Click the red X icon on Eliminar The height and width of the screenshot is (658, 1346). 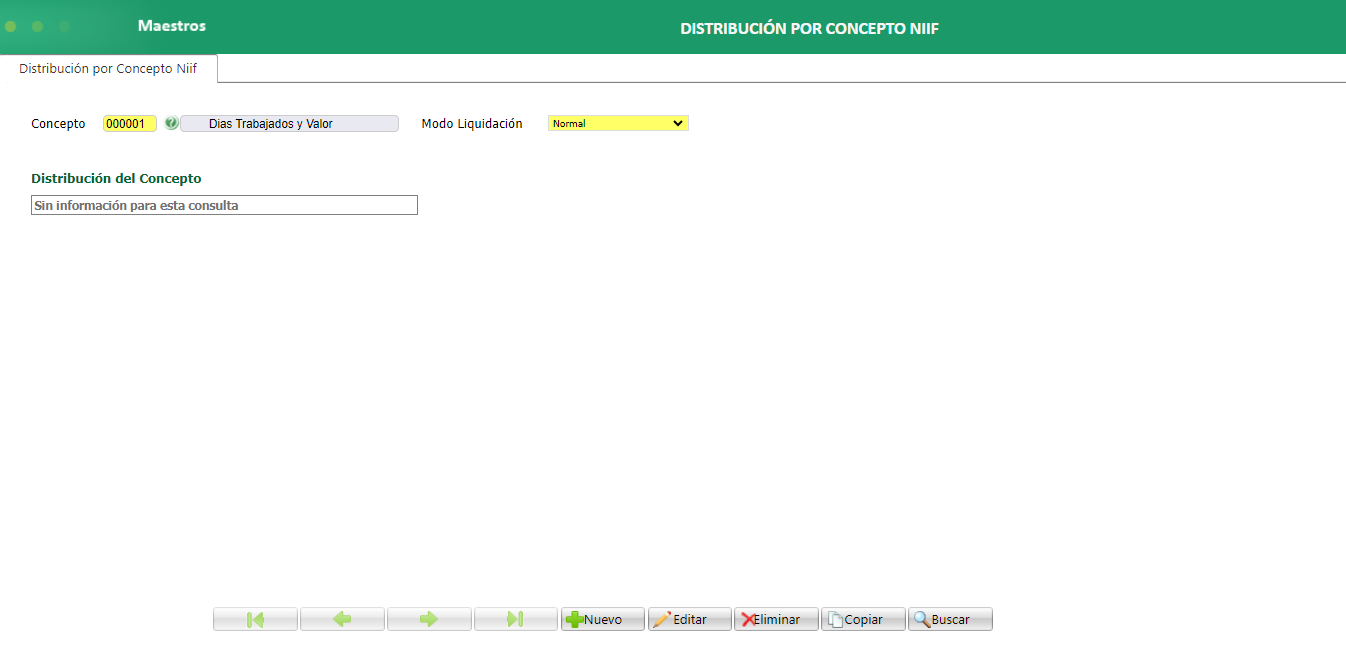(748, 618)
